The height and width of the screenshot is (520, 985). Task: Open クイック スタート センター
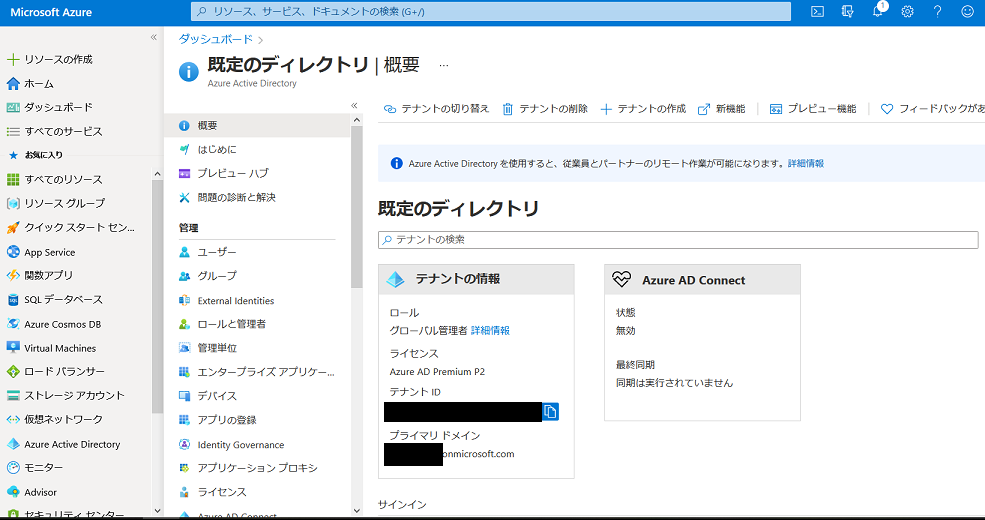tap(70, 227)
